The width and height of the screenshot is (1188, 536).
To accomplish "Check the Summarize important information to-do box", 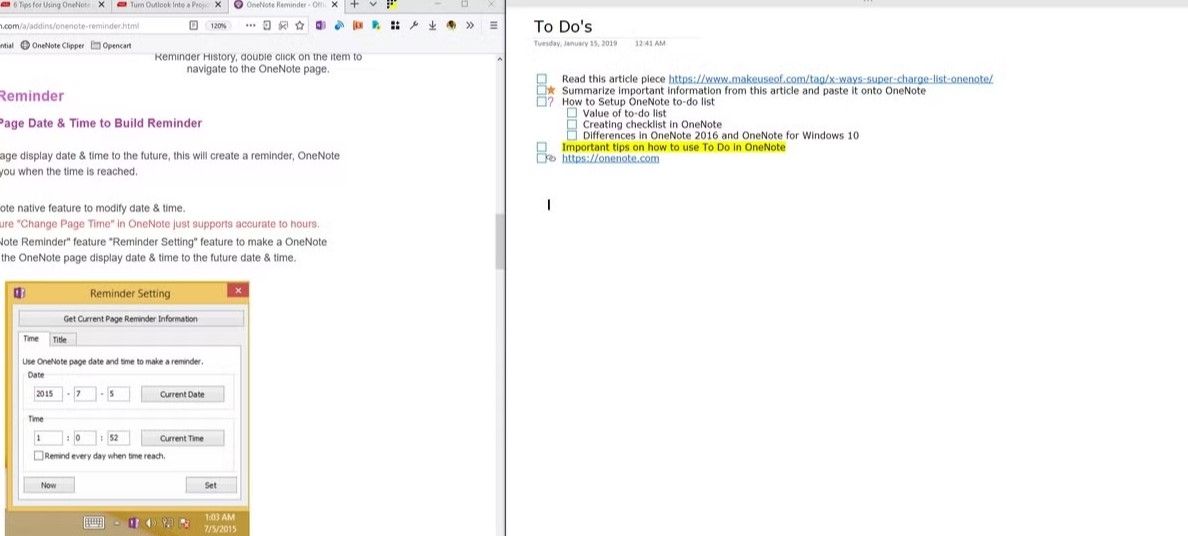I will [542, 90].
